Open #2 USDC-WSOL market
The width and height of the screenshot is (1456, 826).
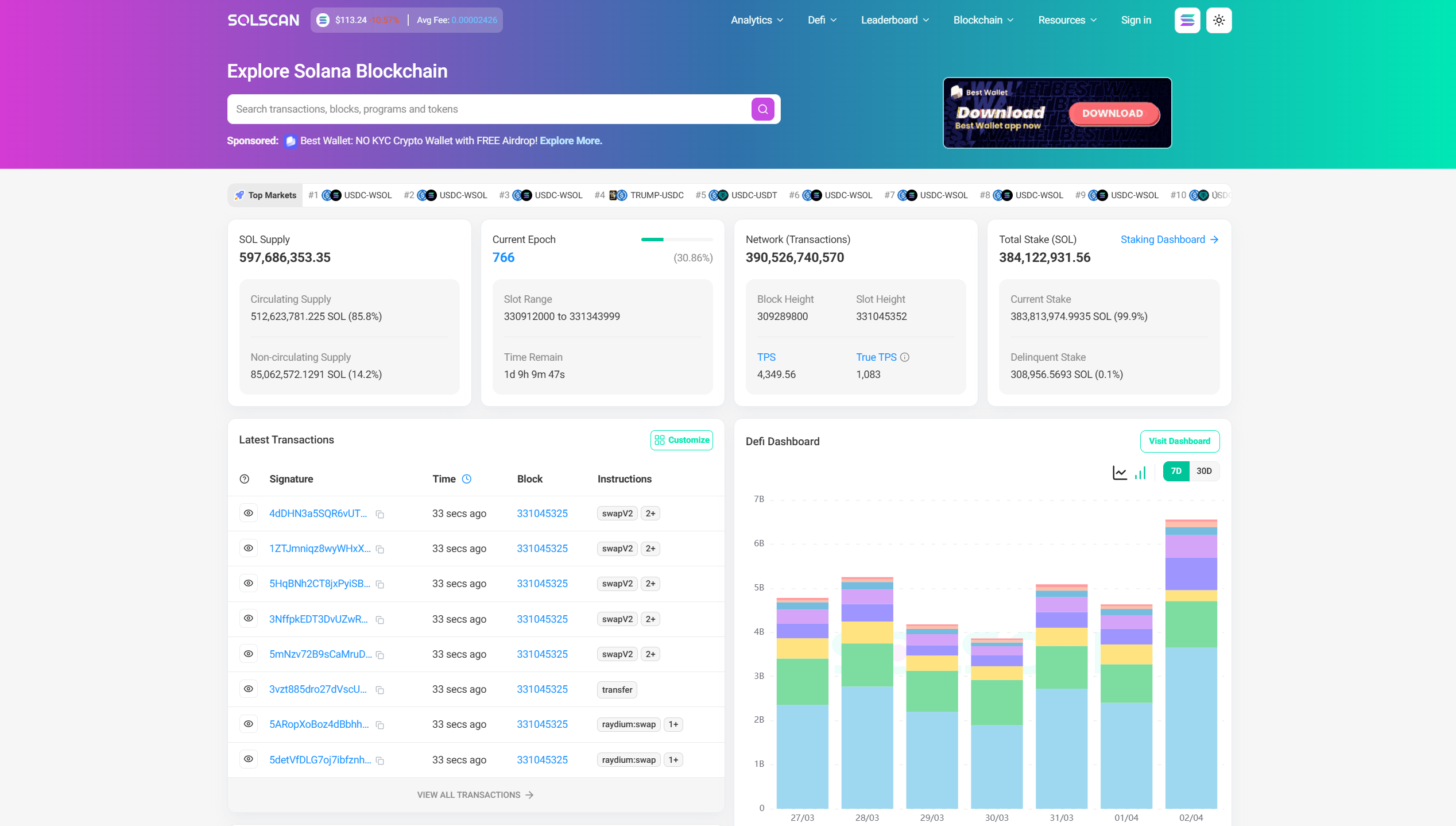pos(446,195)
